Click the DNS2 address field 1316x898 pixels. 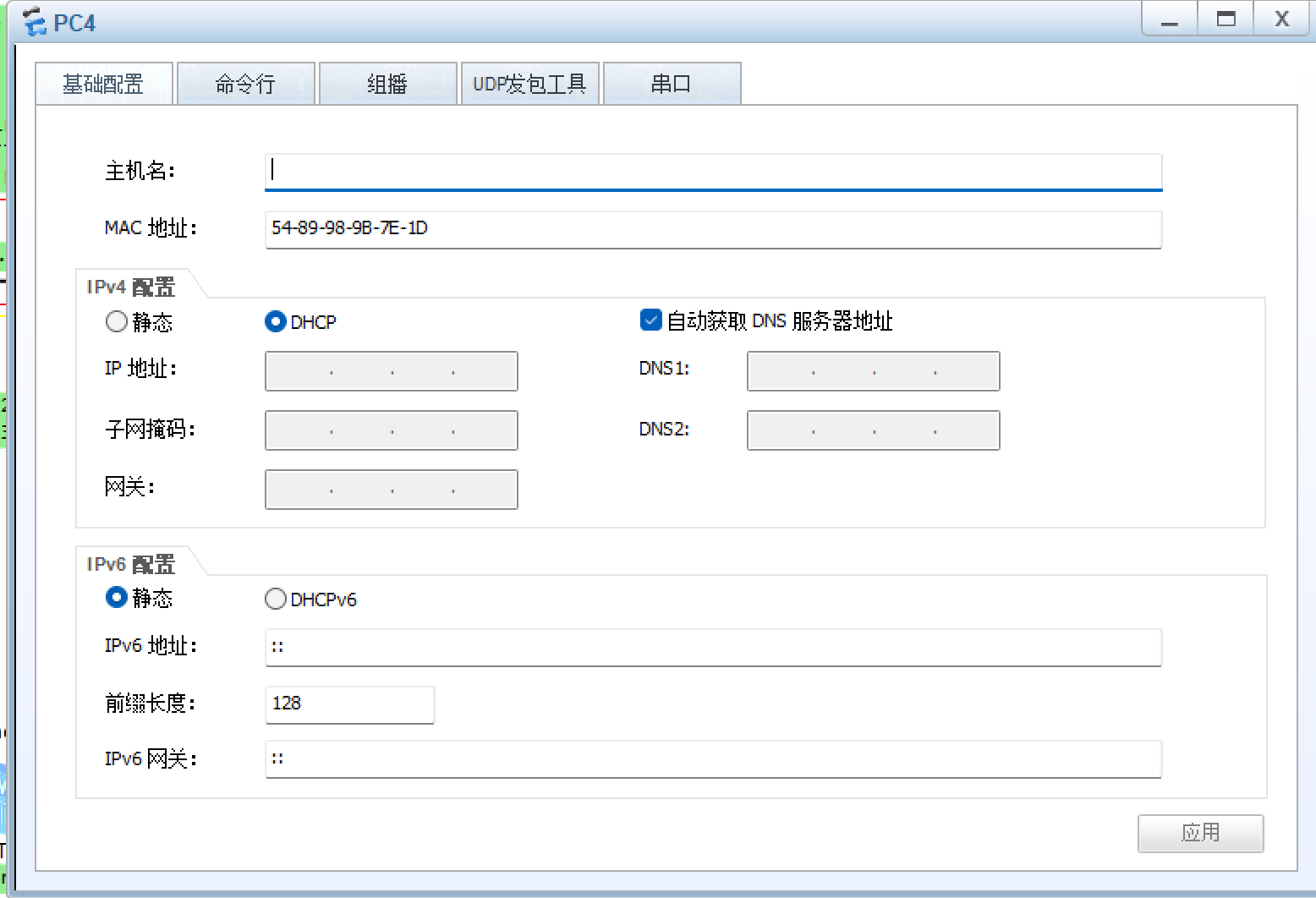click(x=874, y=430)
